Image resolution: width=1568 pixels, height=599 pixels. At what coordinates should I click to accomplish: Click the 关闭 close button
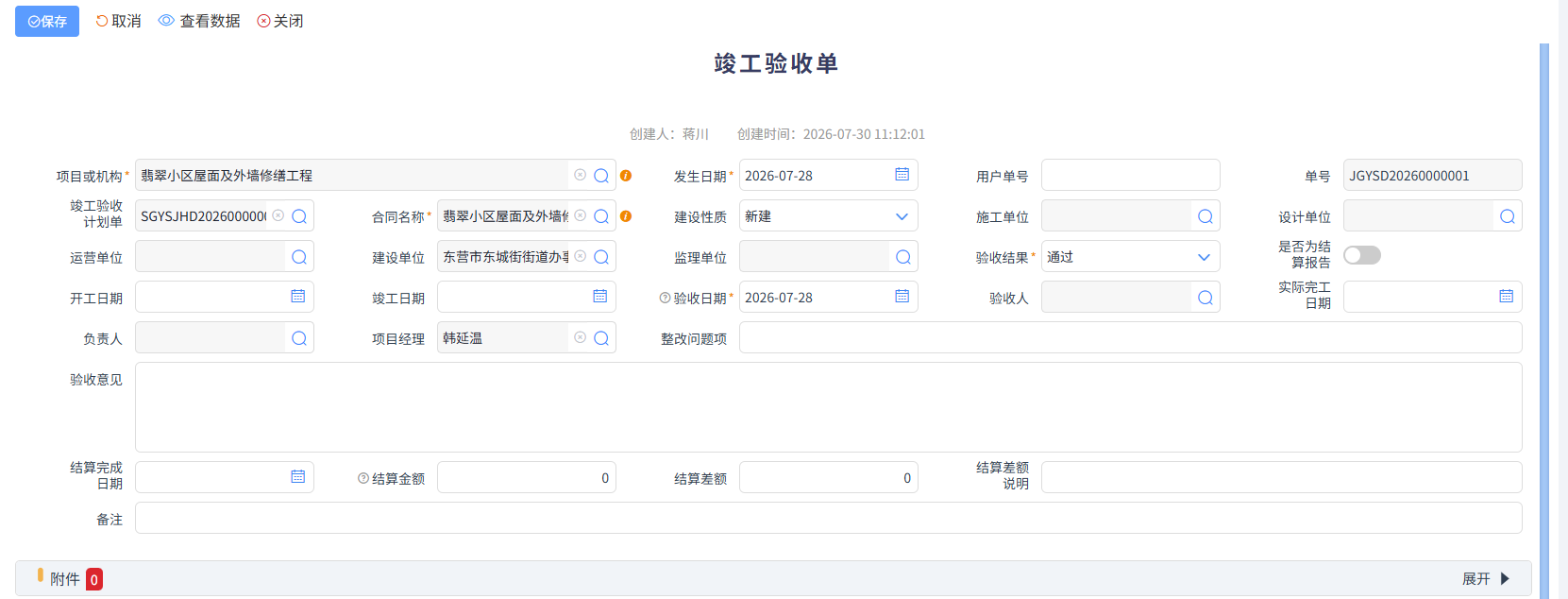click(280, 21)
